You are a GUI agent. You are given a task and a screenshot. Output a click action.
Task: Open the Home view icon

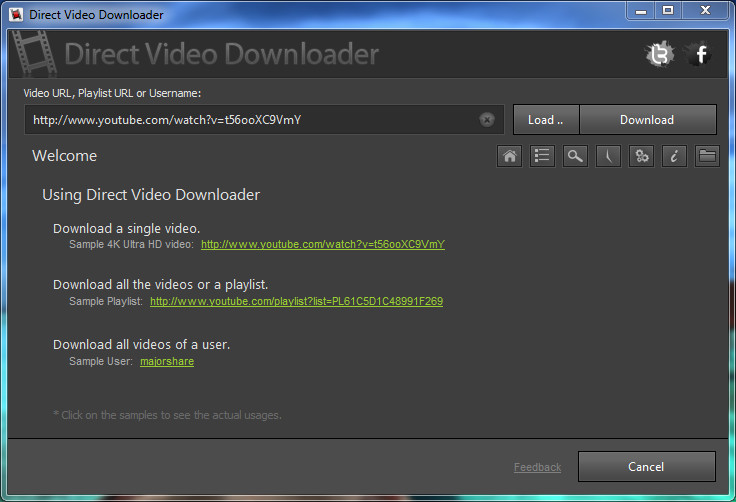[509, 156]
